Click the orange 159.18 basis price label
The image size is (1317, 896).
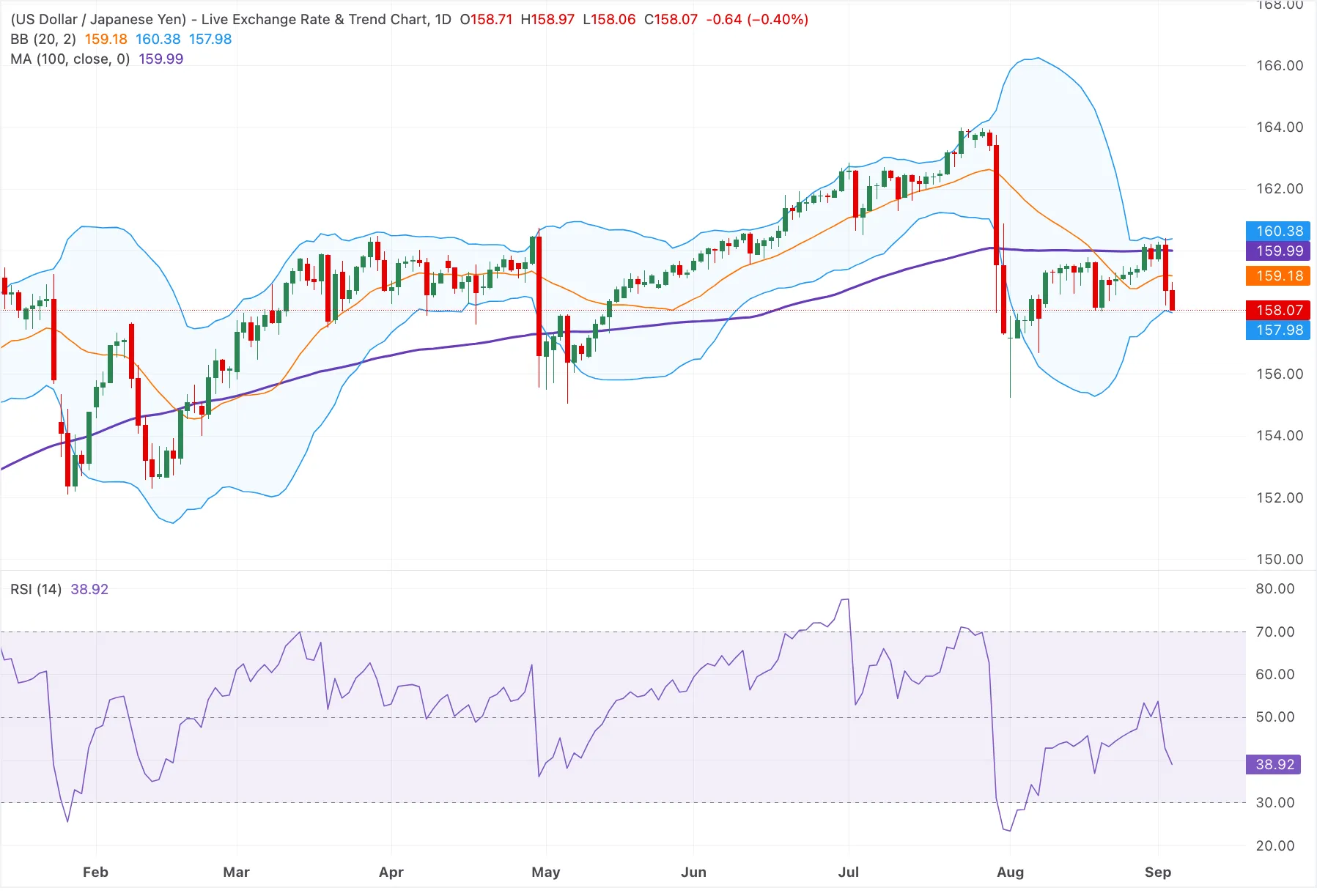1280,275
